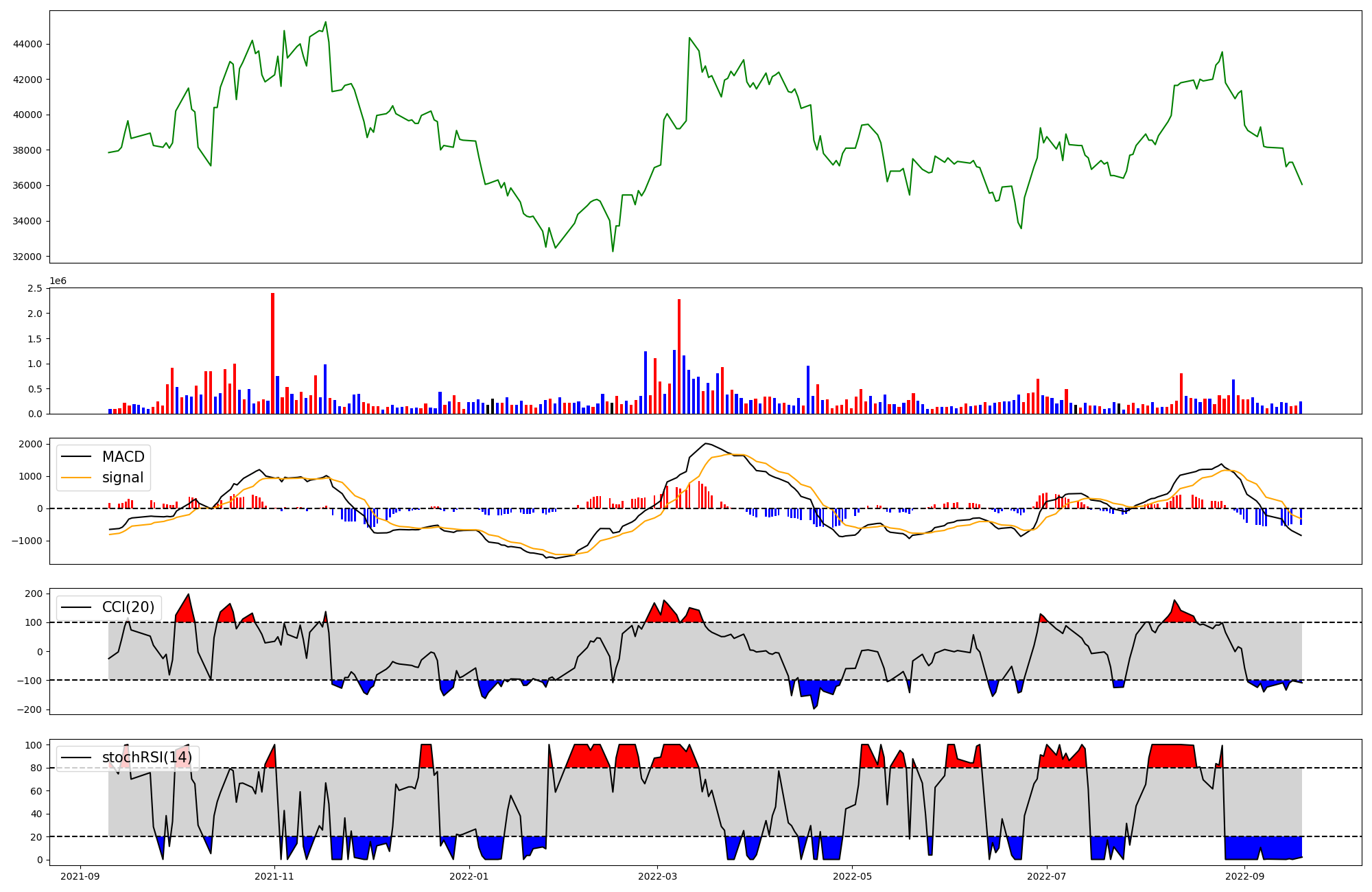
Task: Click the 80 tick on stochRSI axis
Action: tap(37, 768)
